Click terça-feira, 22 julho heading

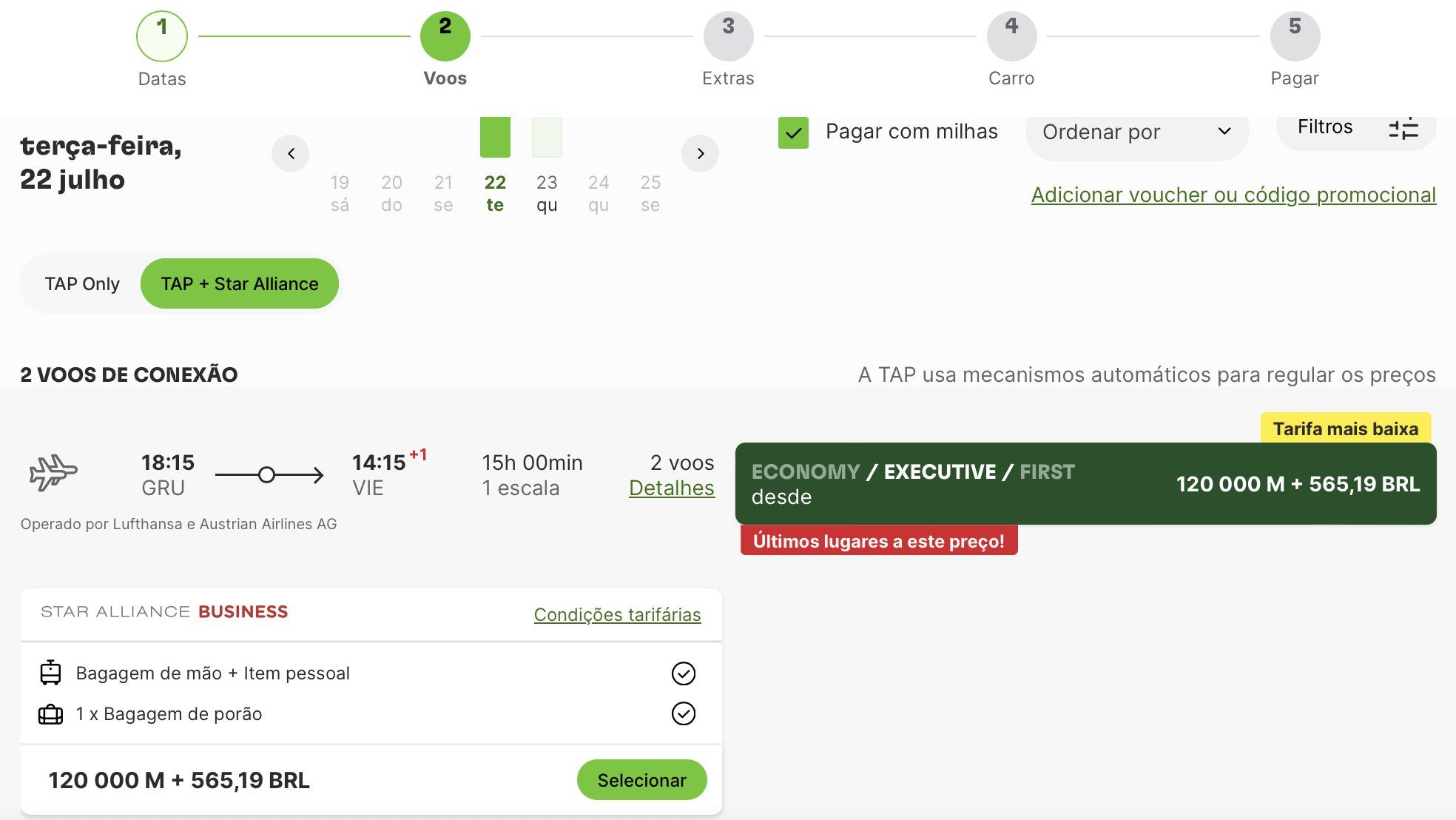(101, 162)
